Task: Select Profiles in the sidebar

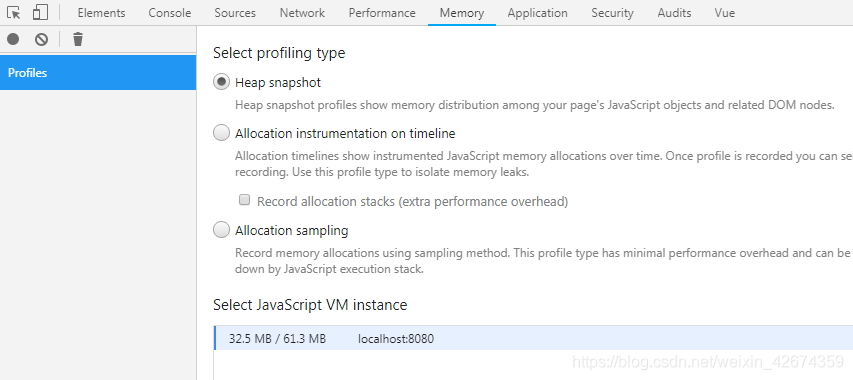Action: [x=98, y=72]
